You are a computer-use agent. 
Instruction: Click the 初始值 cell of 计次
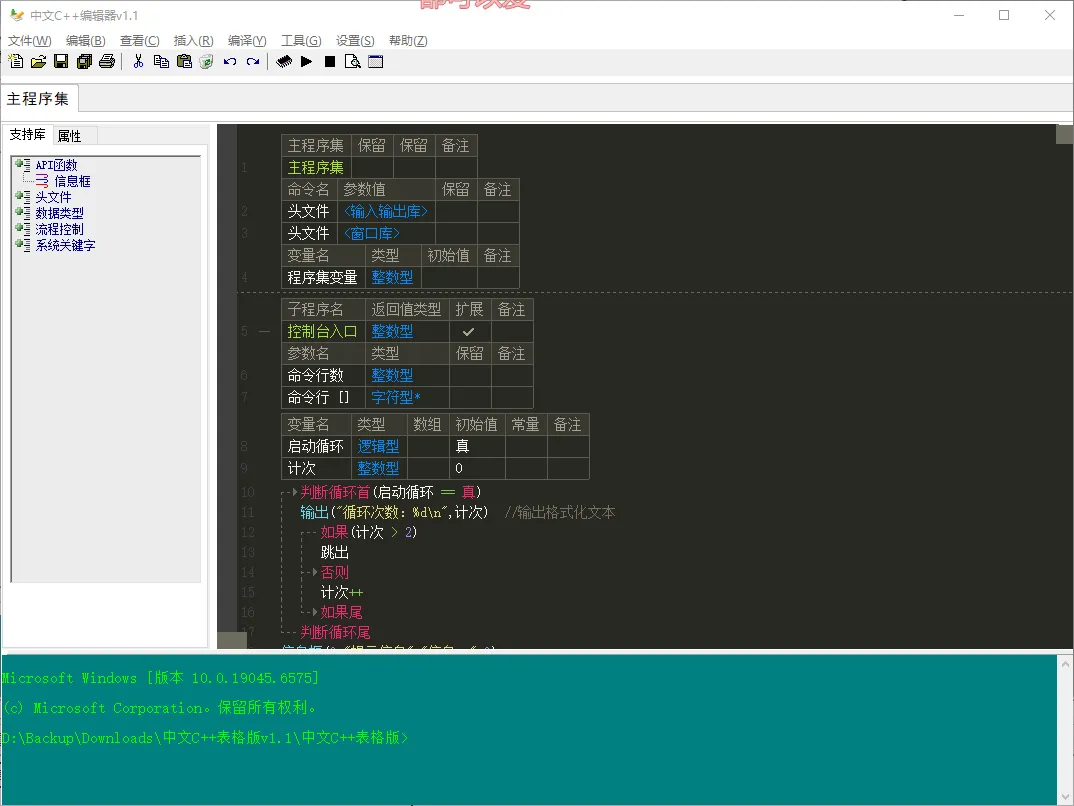476,469
